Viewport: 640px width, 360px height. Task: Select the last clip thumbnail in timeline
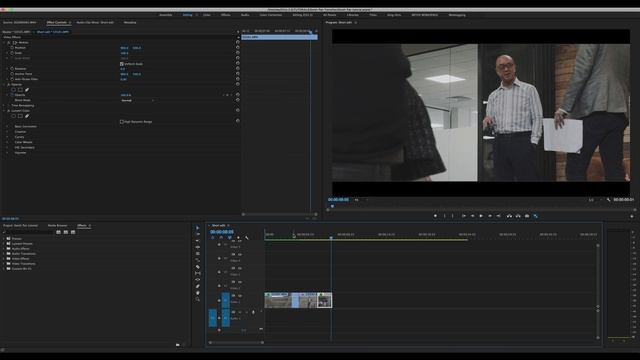tap(325, 300)
